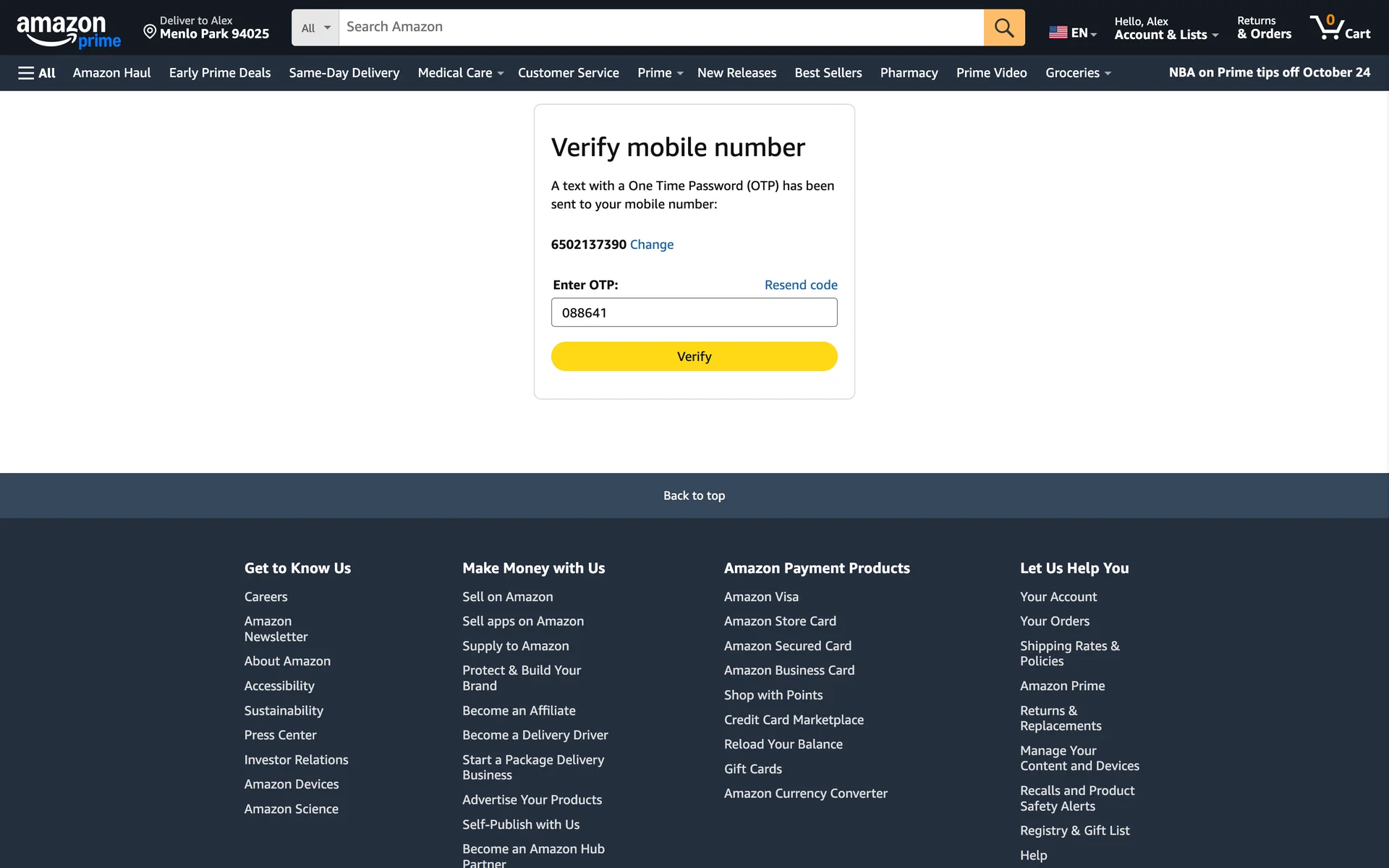Go to Early Prime Deals
Image resolution: width=1389 pixels, height=868 pixels.
coord(219,73)
